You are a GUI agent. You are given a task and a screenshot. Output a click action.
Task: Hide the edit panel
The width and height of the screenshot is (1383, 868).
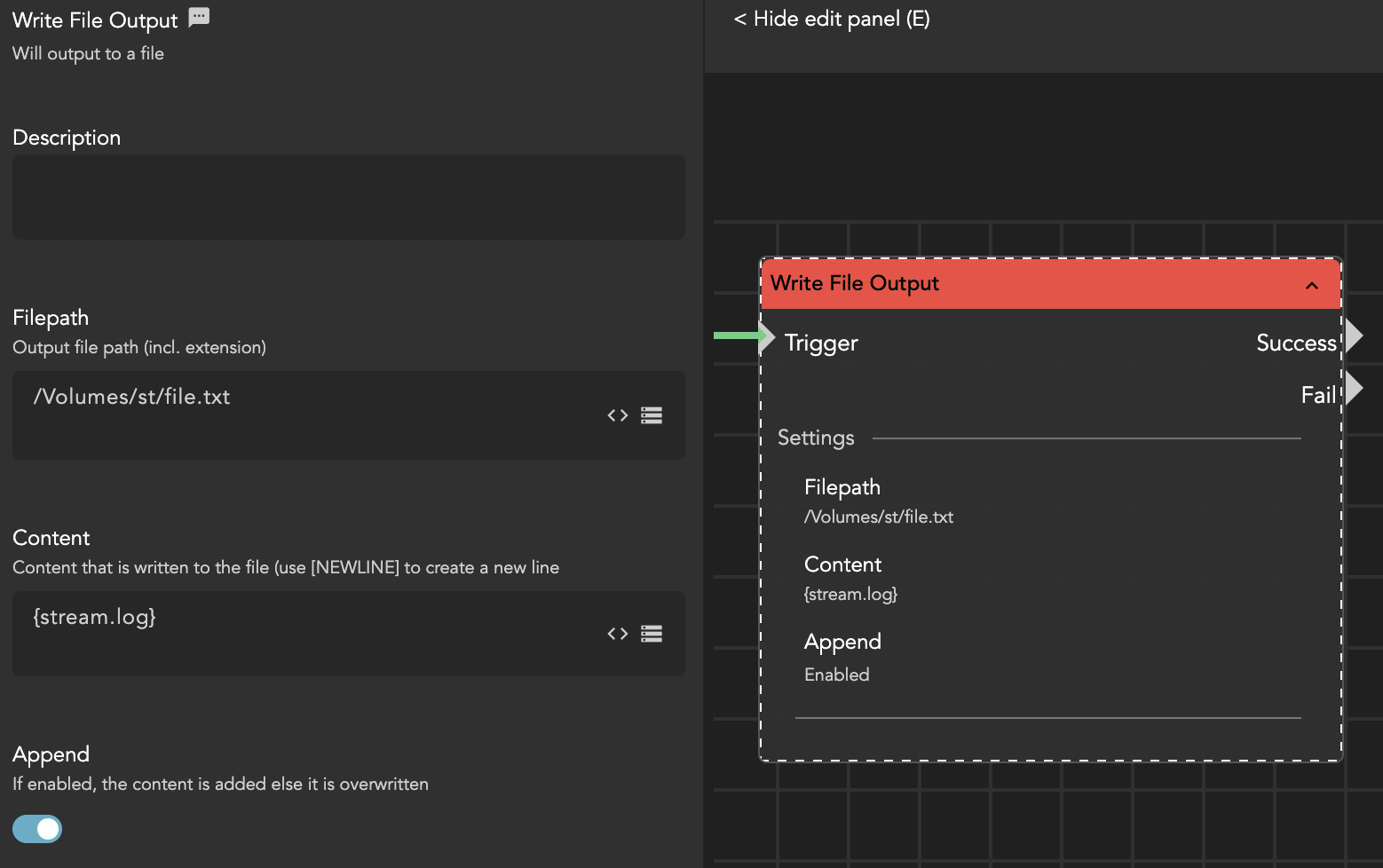(832, 19)
